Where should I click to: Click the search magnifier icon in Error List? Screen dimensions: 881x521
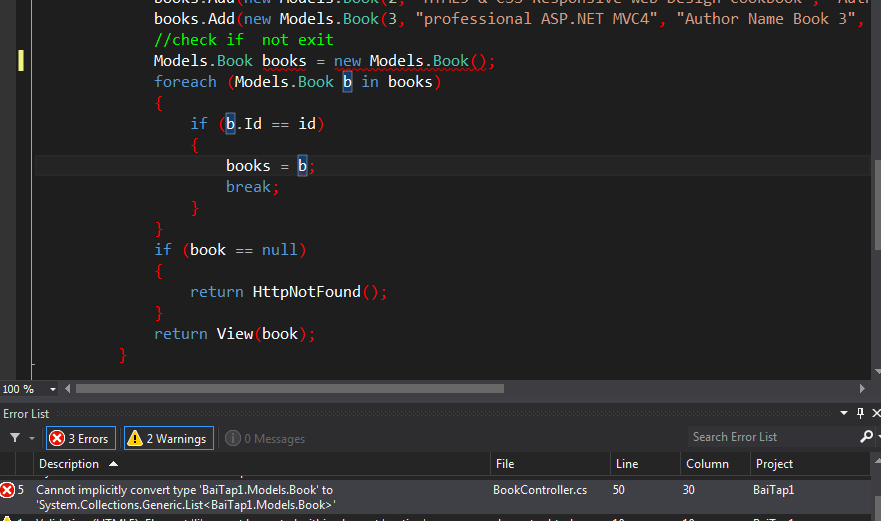[x=866, y=437]
